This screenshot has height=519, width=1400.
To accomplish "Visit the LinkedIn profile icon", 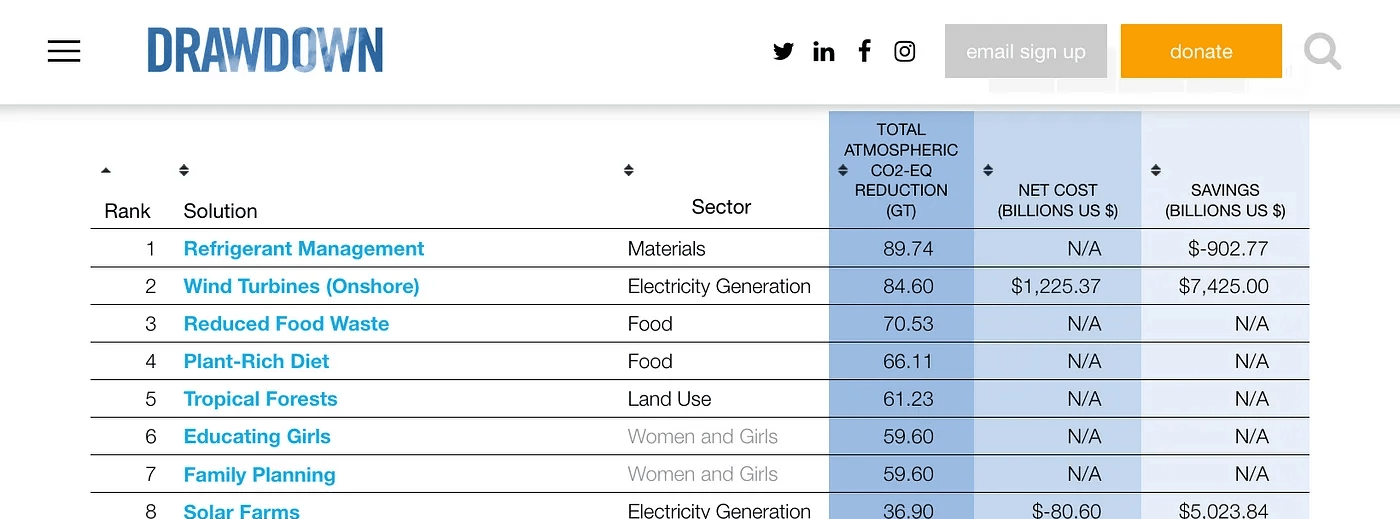I will (824, 52).
